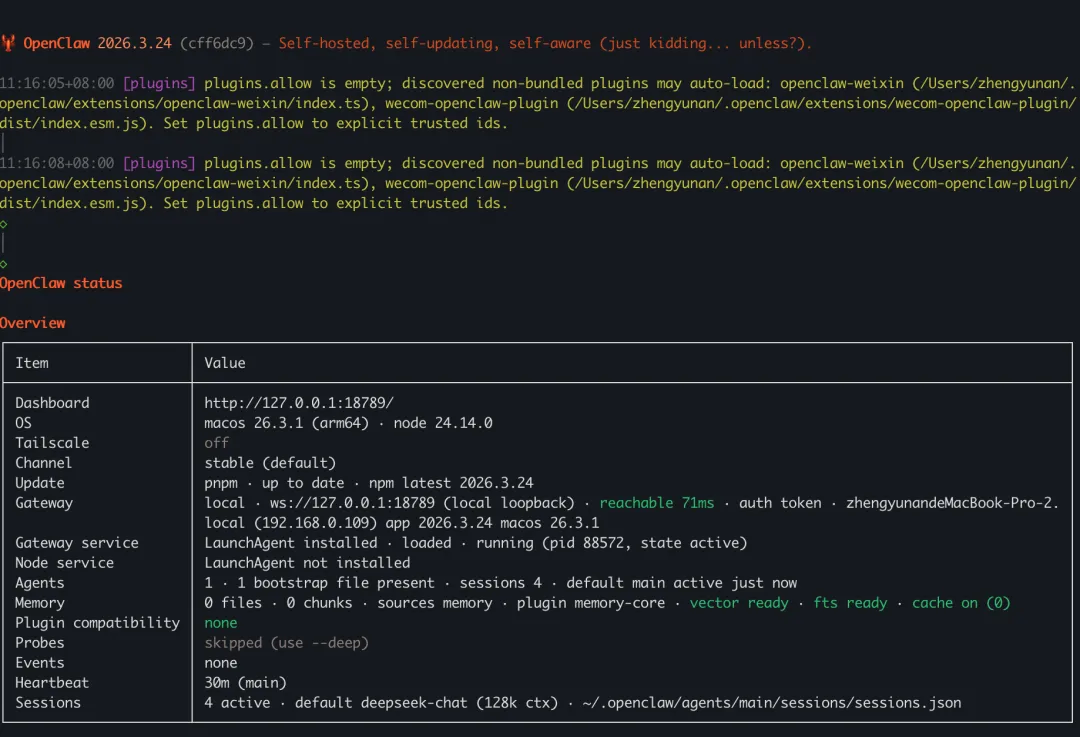Click the 'auth token' gateway text
Viewport: 1080px width, 737px height.
[x=780, y=503]
